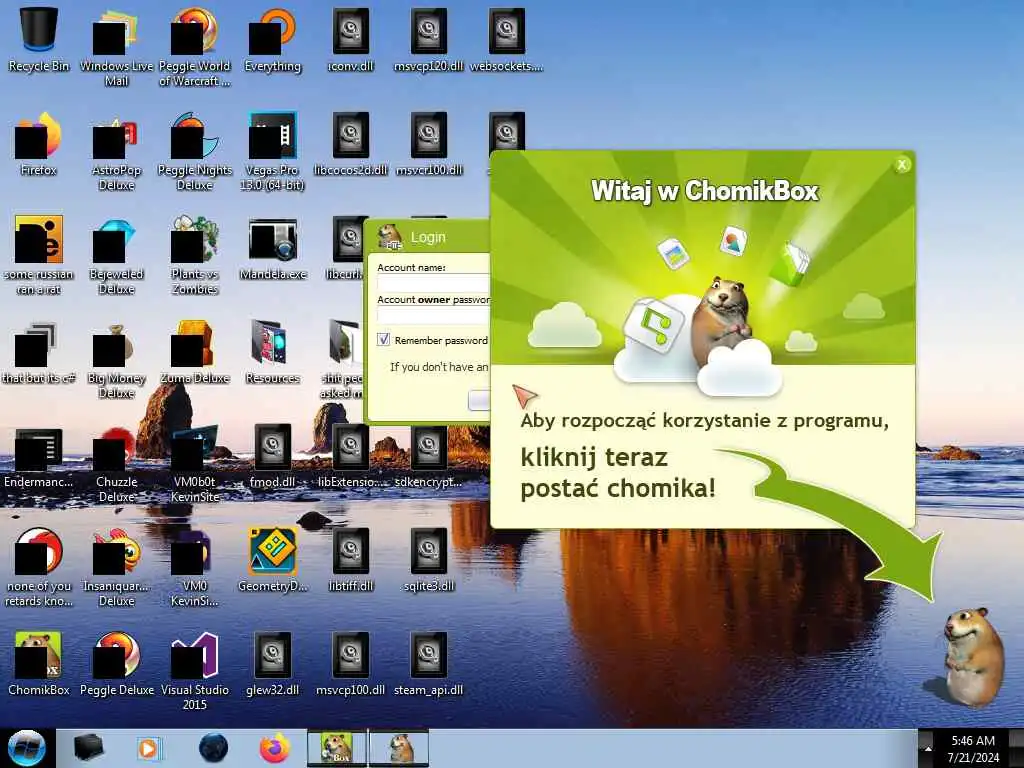Screen dimensions: 1024x768
Task: Select the websockets dll file
Action: tap(507, 39)
